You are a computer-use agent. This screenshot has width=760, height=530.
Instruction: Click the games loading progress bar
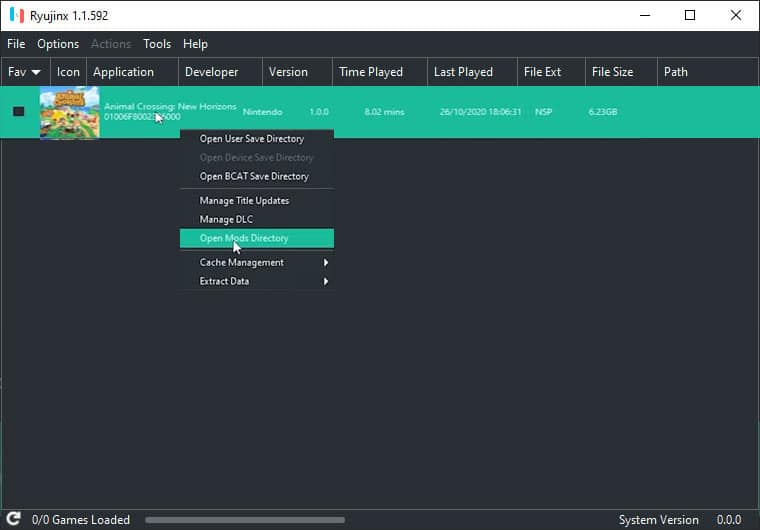point(245,520)
